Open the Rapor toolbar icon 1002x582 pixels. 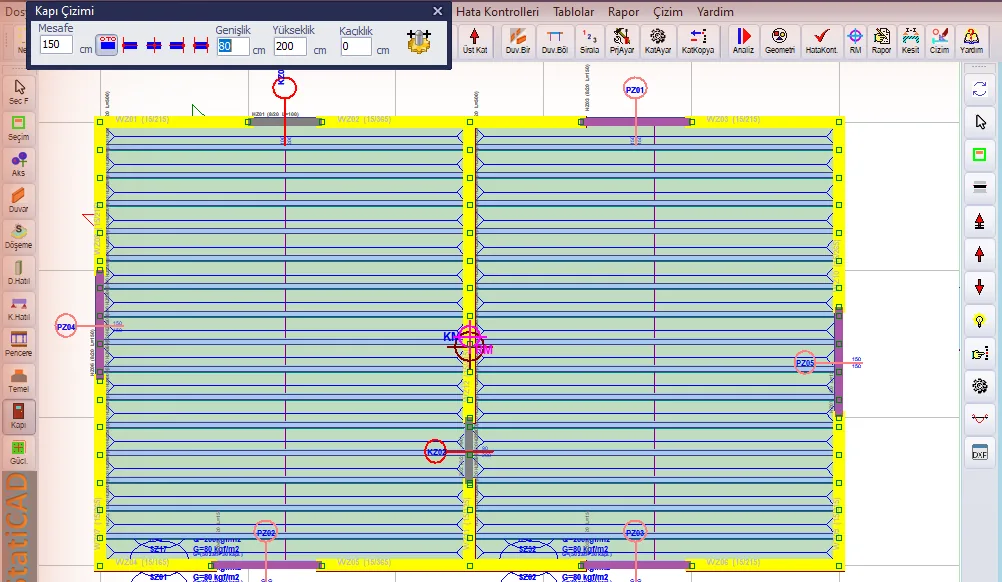click(x=881, y=41)
